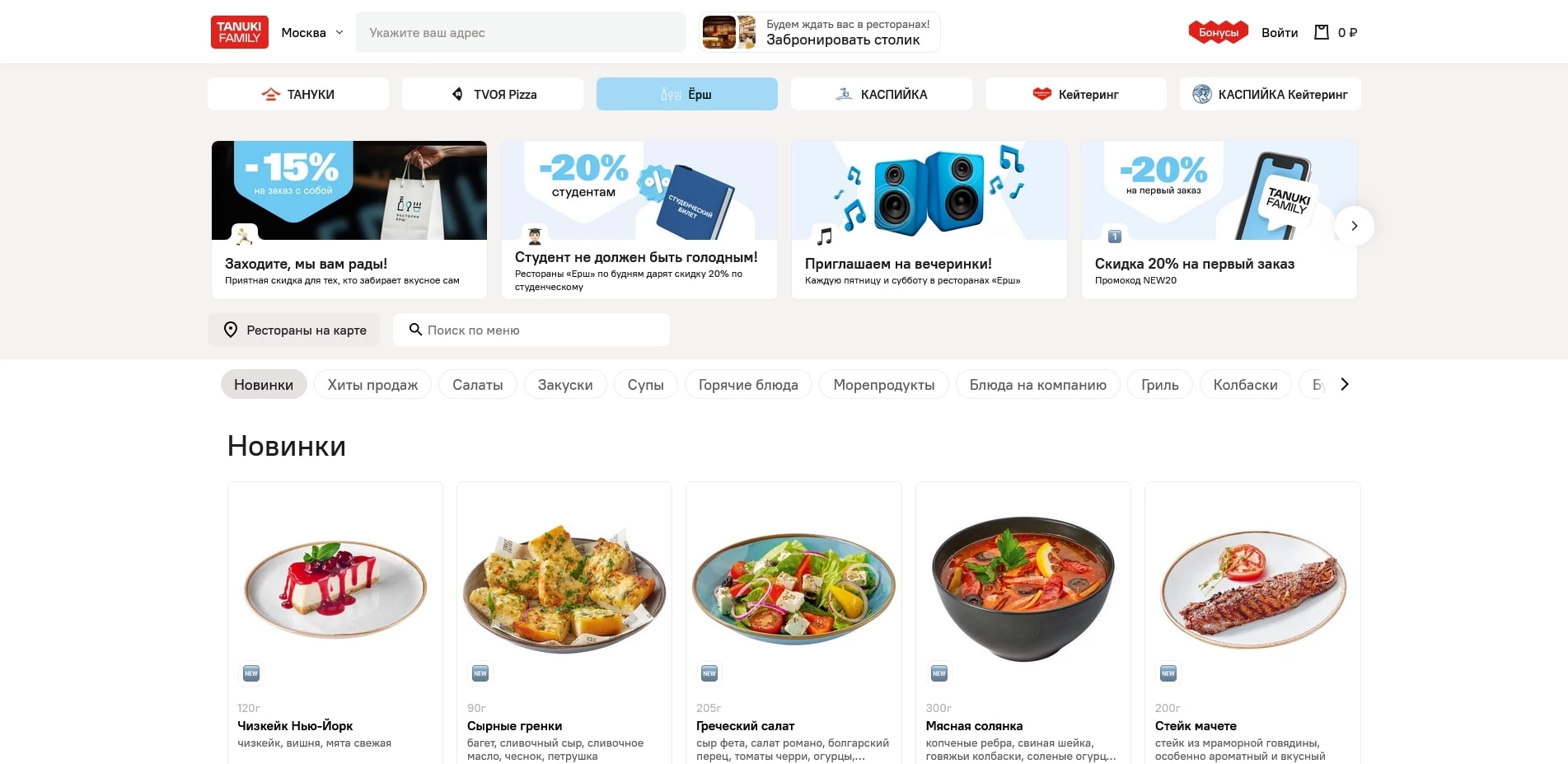The image size is (1568, 764).
Task: Open Забронировать столик booking banner
Action: pos(820,32)
